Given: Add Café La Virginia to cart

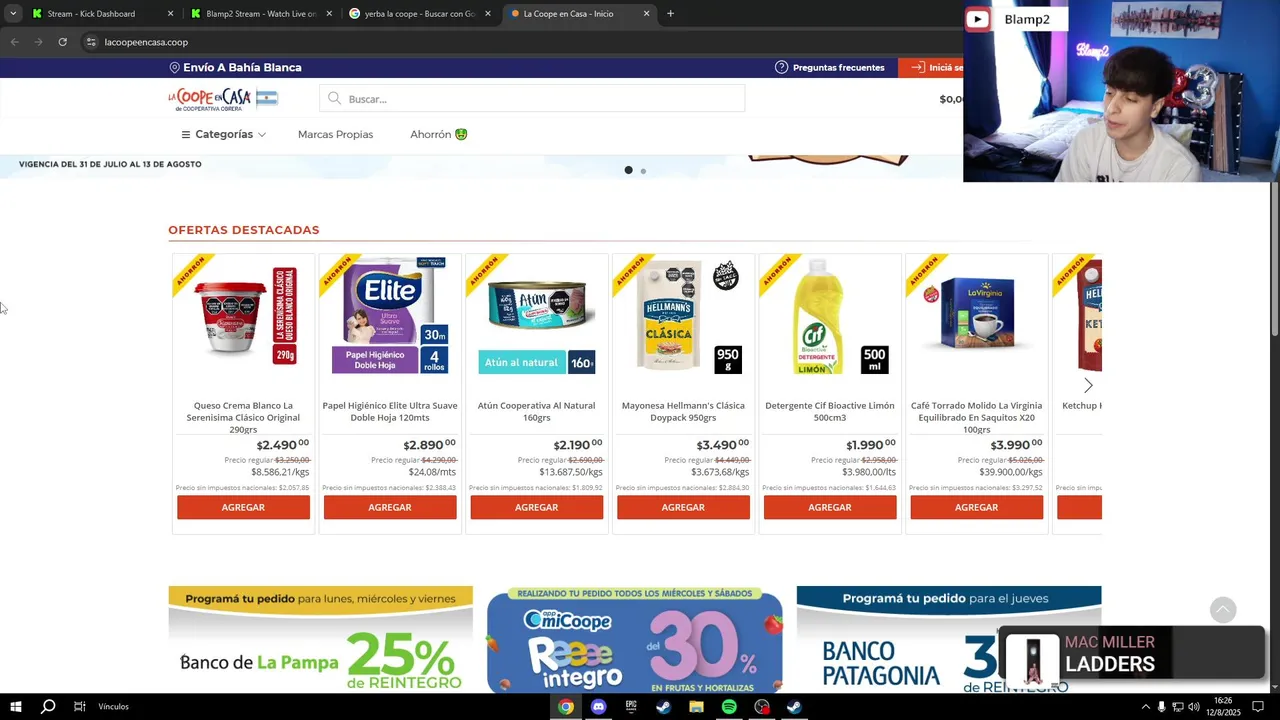Looking at the screenshot, I should click(x=976, y=507).
